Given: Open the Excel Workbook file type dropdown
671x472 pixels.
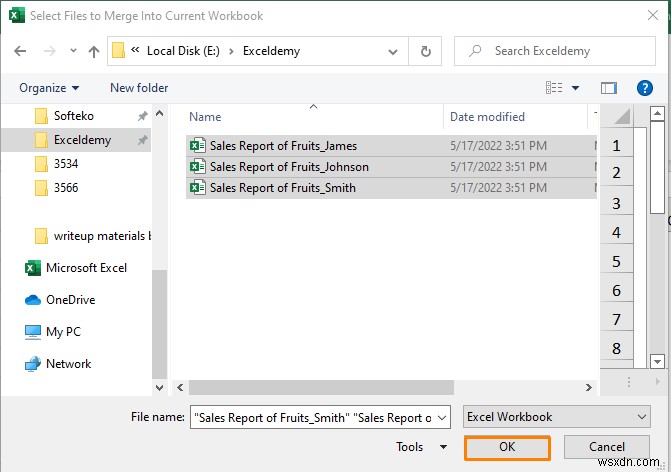Looking at the screenshot, I should pyautogui.click(x=557, y=417).
